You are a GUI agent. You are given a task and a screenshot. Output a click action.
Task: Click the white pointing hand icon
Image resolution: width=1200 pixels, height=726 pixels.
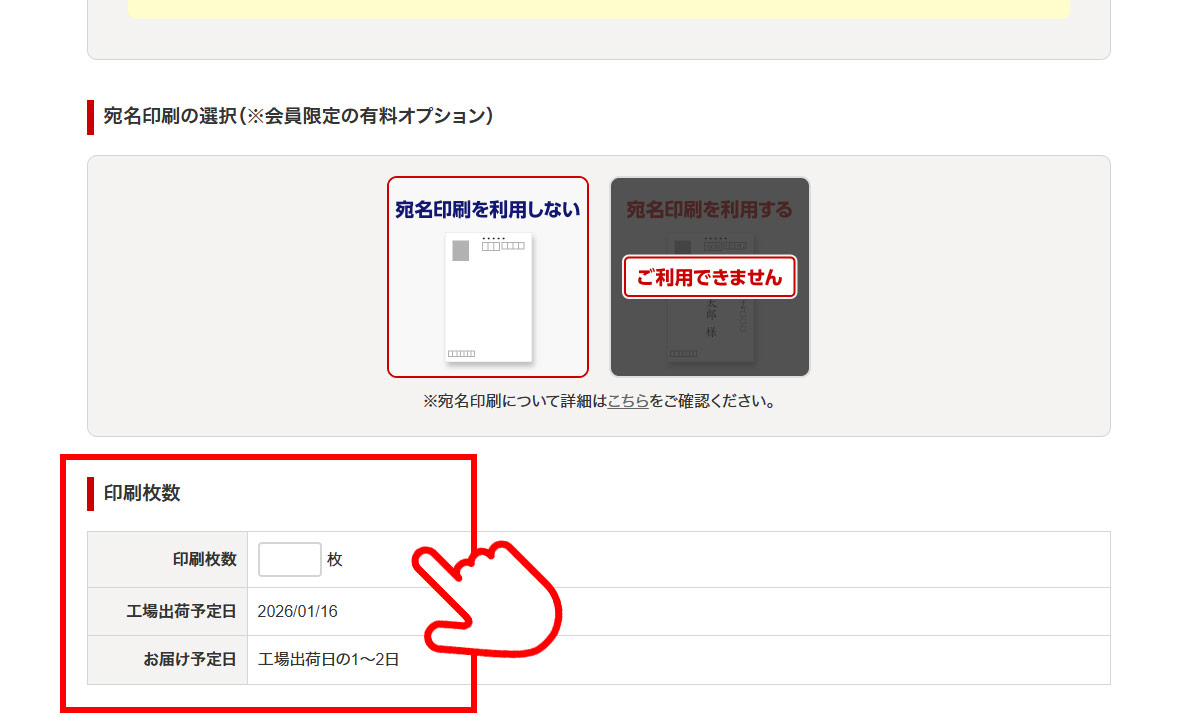pos(485,600)
